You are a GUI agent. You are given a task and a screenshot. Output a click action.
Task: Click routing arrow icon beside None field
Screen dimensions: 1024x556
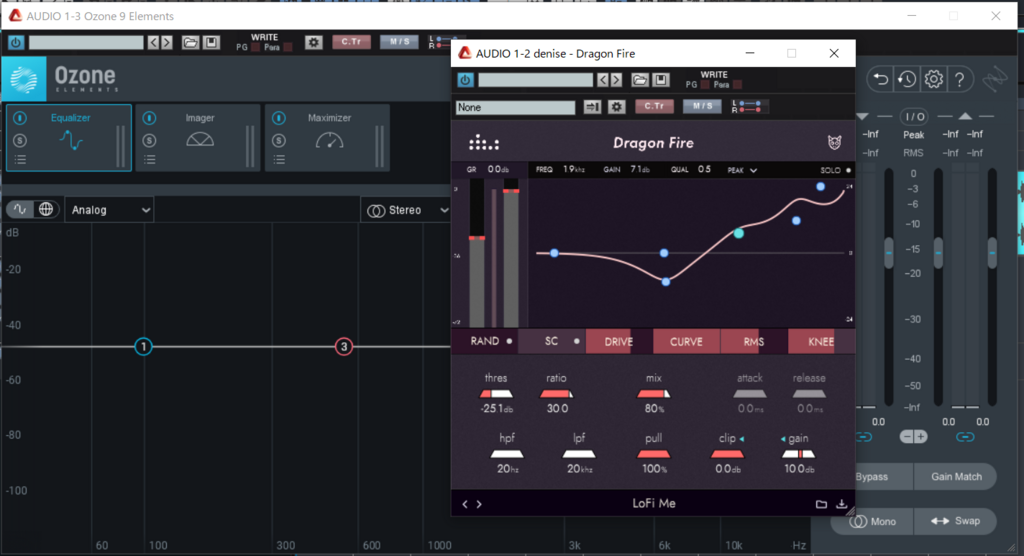(592, 107)
